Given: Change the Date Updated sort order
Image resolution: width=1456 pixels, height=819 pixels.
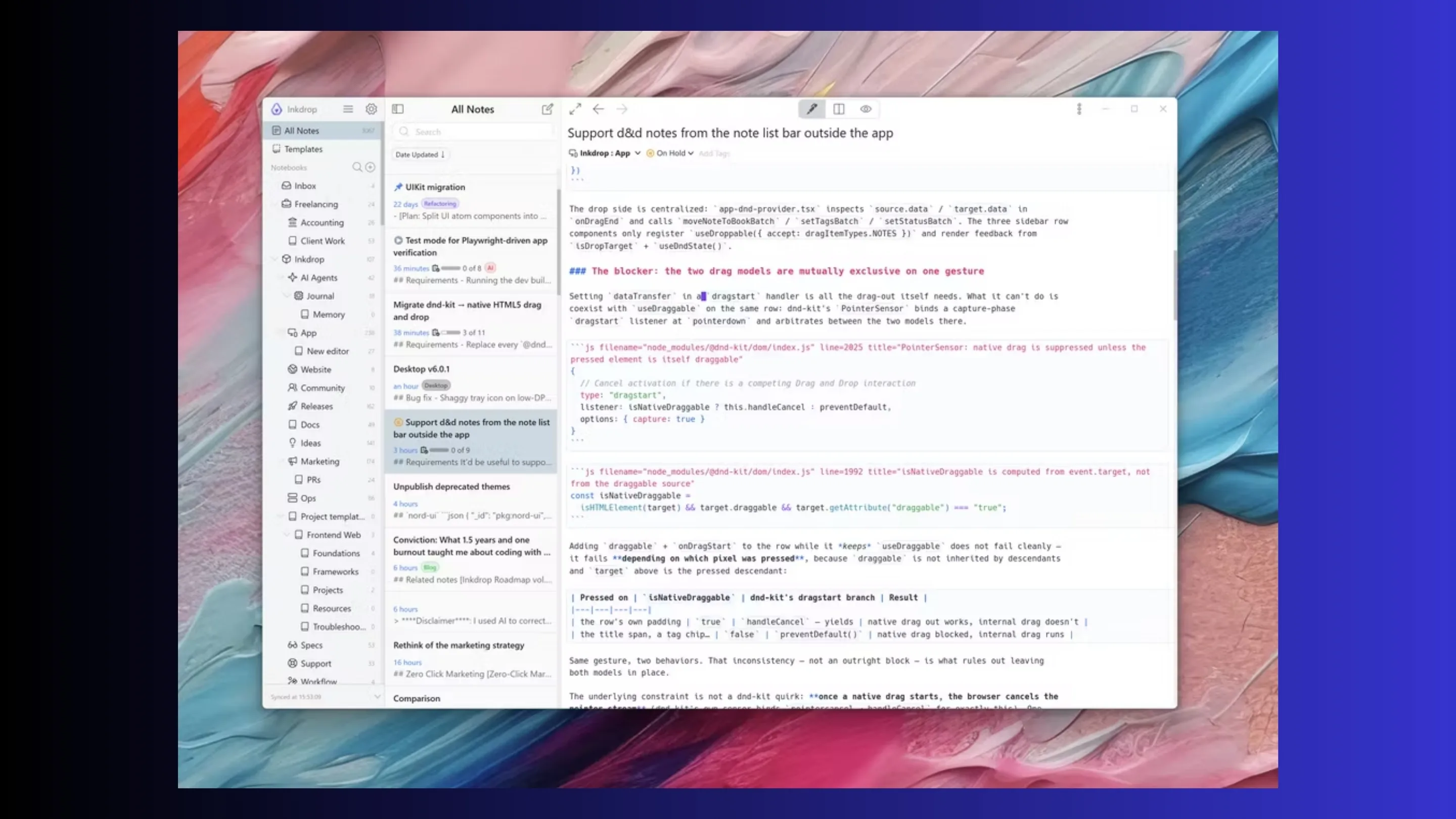Looking at the screenshot, I should 420,154.
